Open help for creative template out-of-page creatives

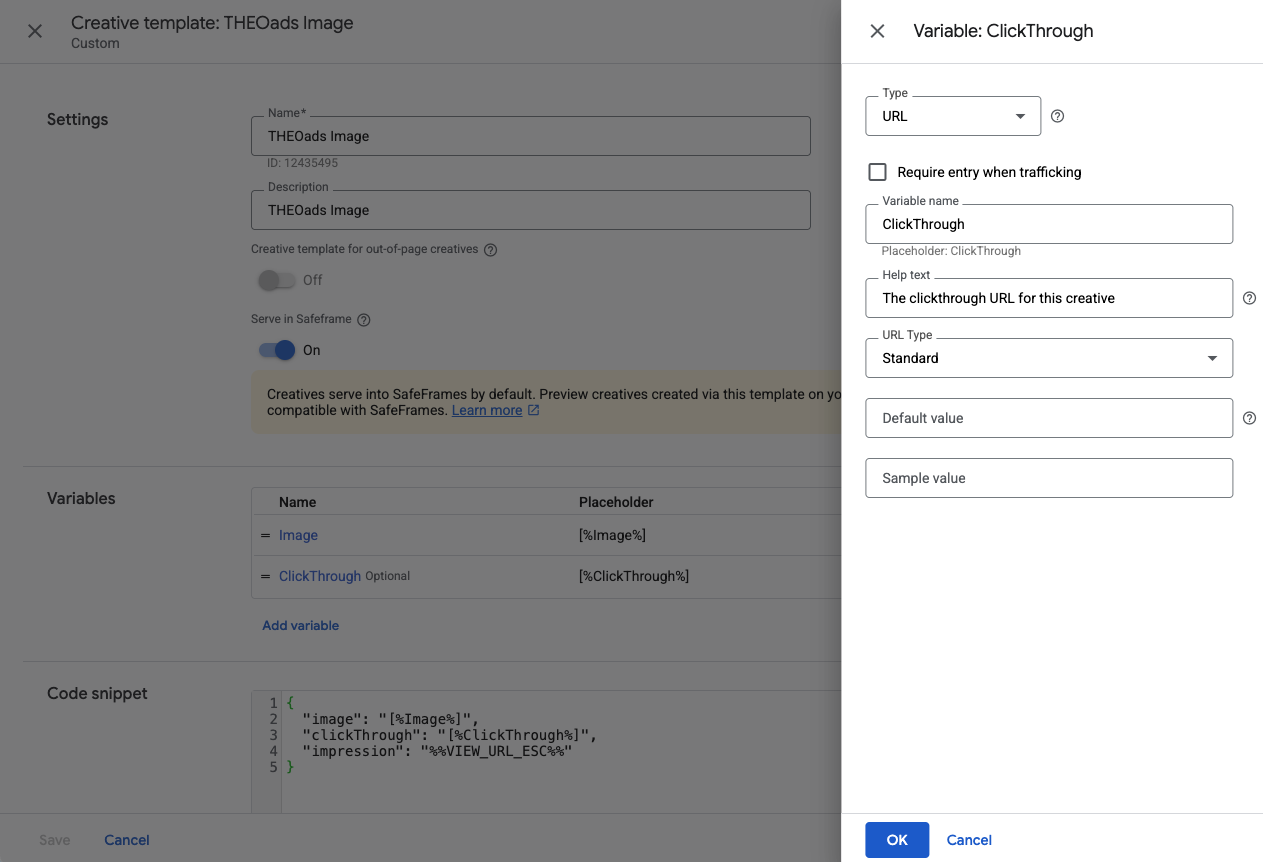[x=489, y=249]
